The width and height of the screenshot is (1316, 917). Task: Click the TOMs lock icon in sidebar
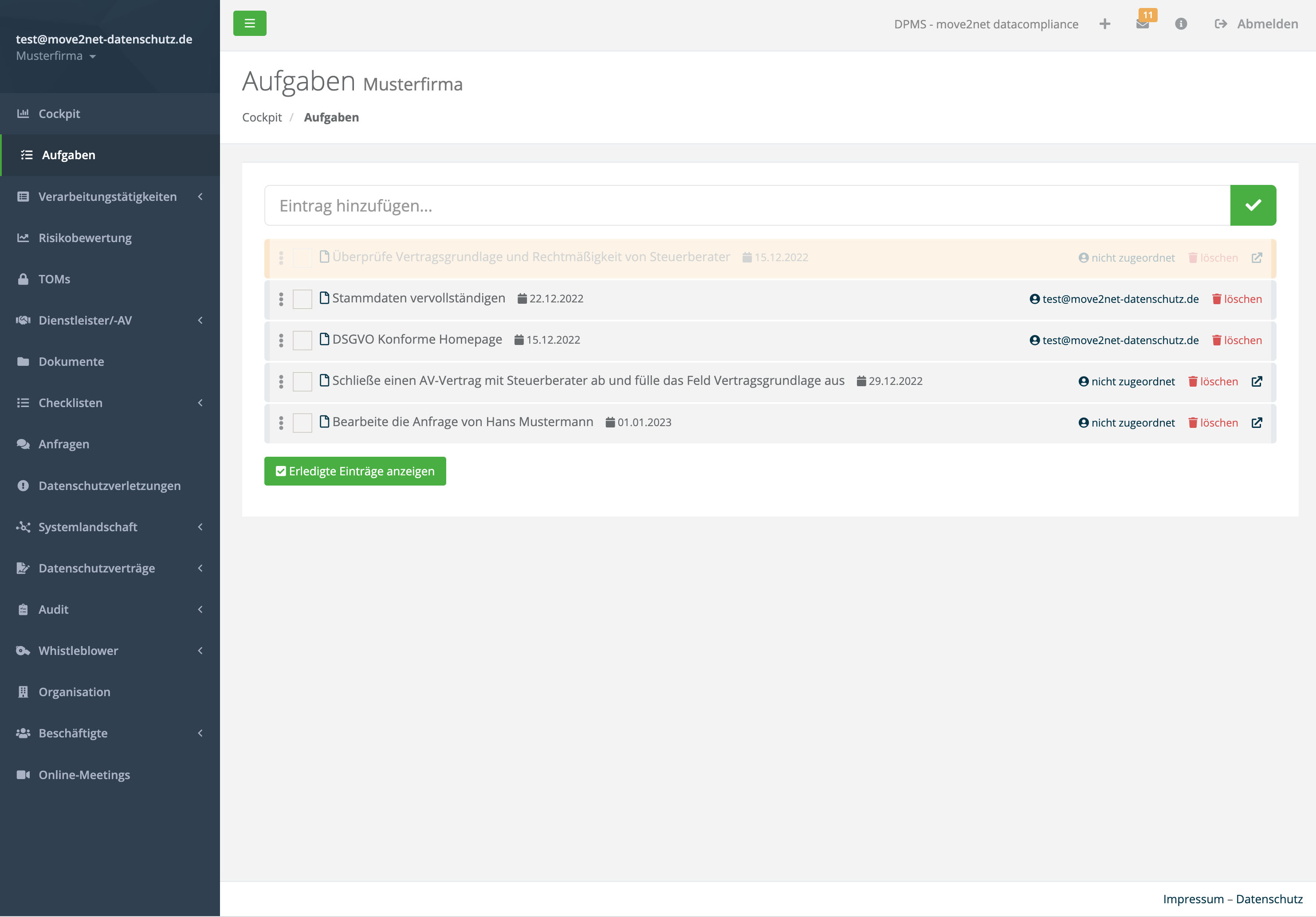(x=23, y=279)
